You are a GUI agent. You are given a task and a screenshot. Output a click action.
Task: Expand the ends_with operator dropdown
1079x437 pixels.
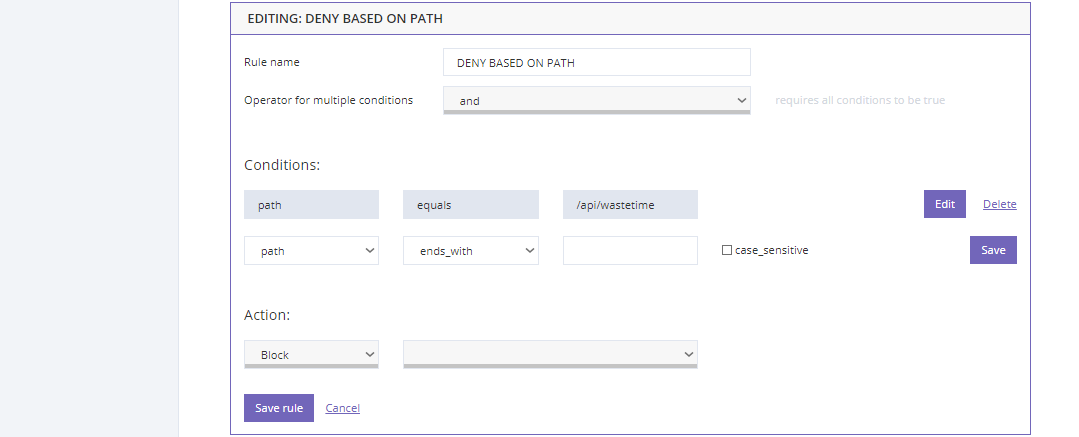coord(471,251)
